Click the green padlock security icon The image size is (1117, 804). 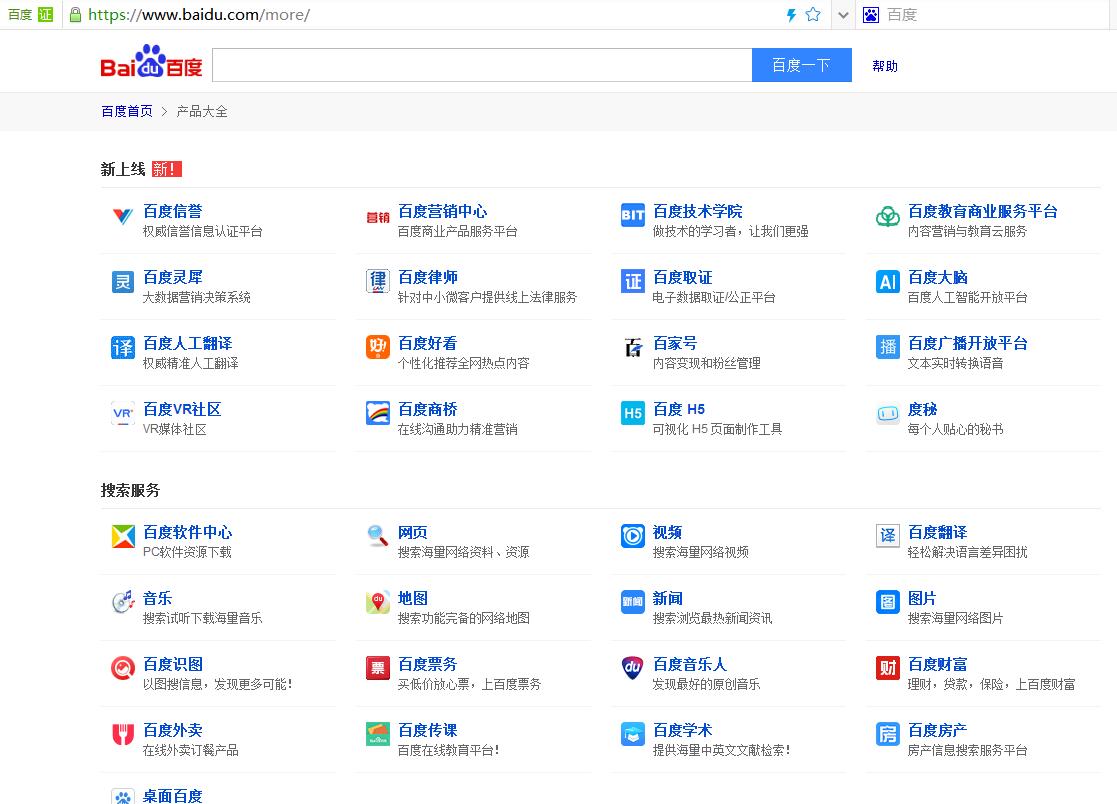75,14
